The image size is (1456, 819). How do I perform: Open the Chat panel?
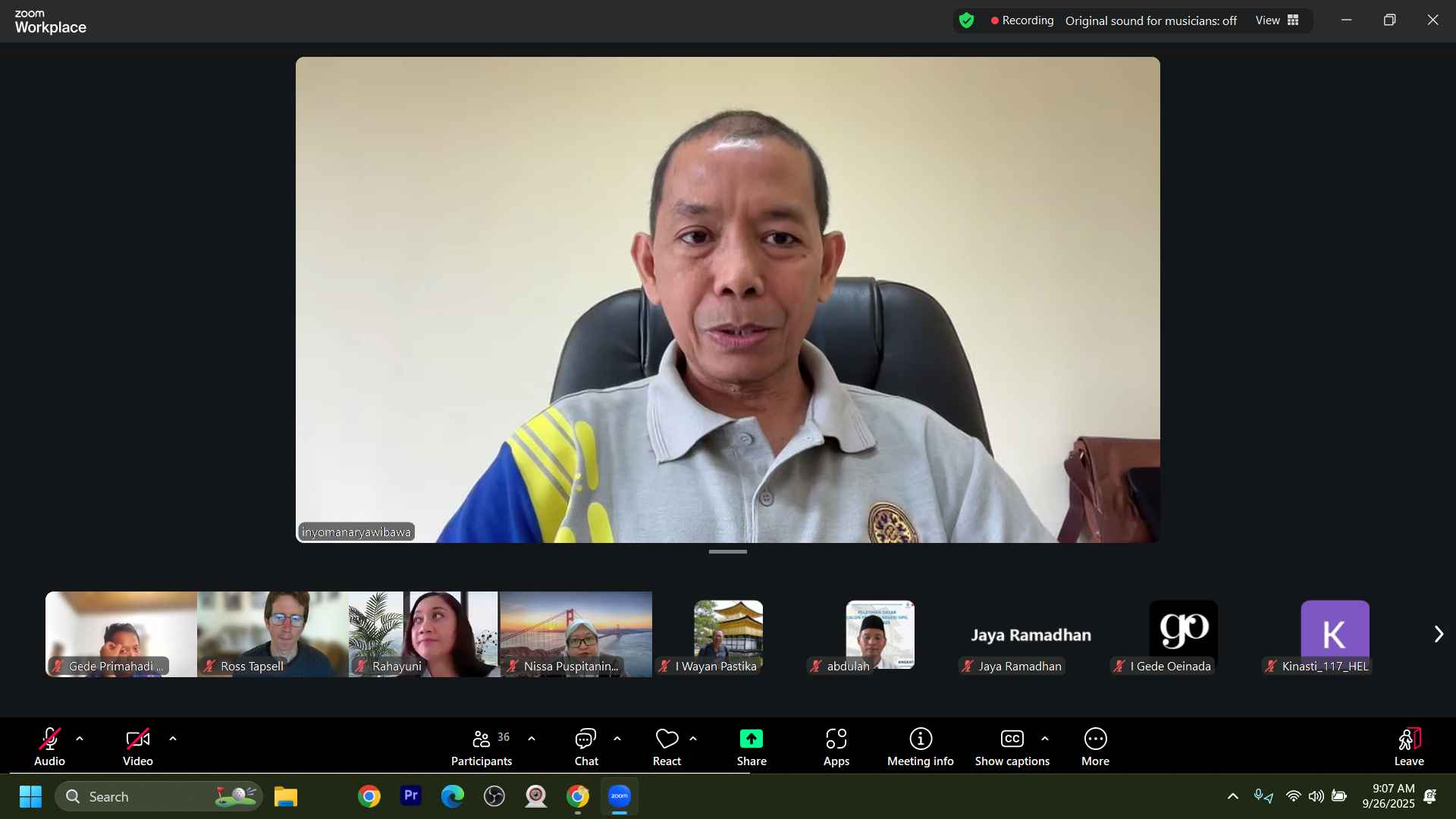click(x=585, y=747)
